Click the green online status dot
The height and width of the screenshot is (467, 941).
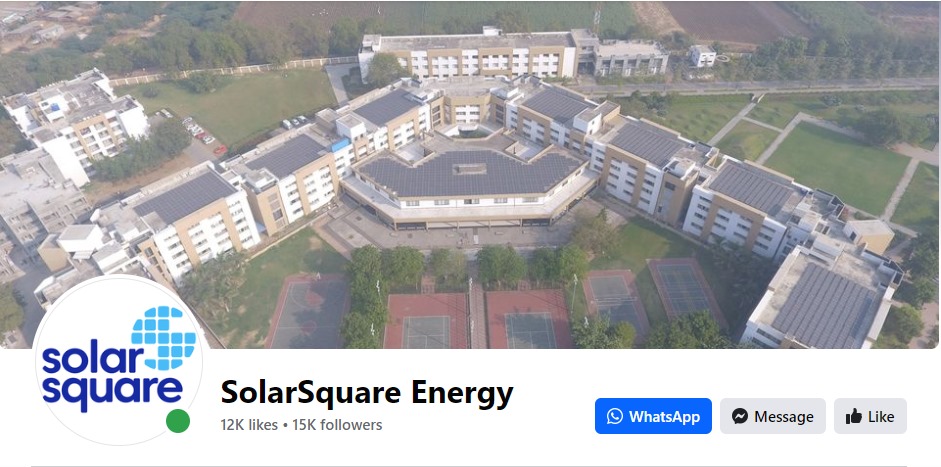[x=178, y=421]
